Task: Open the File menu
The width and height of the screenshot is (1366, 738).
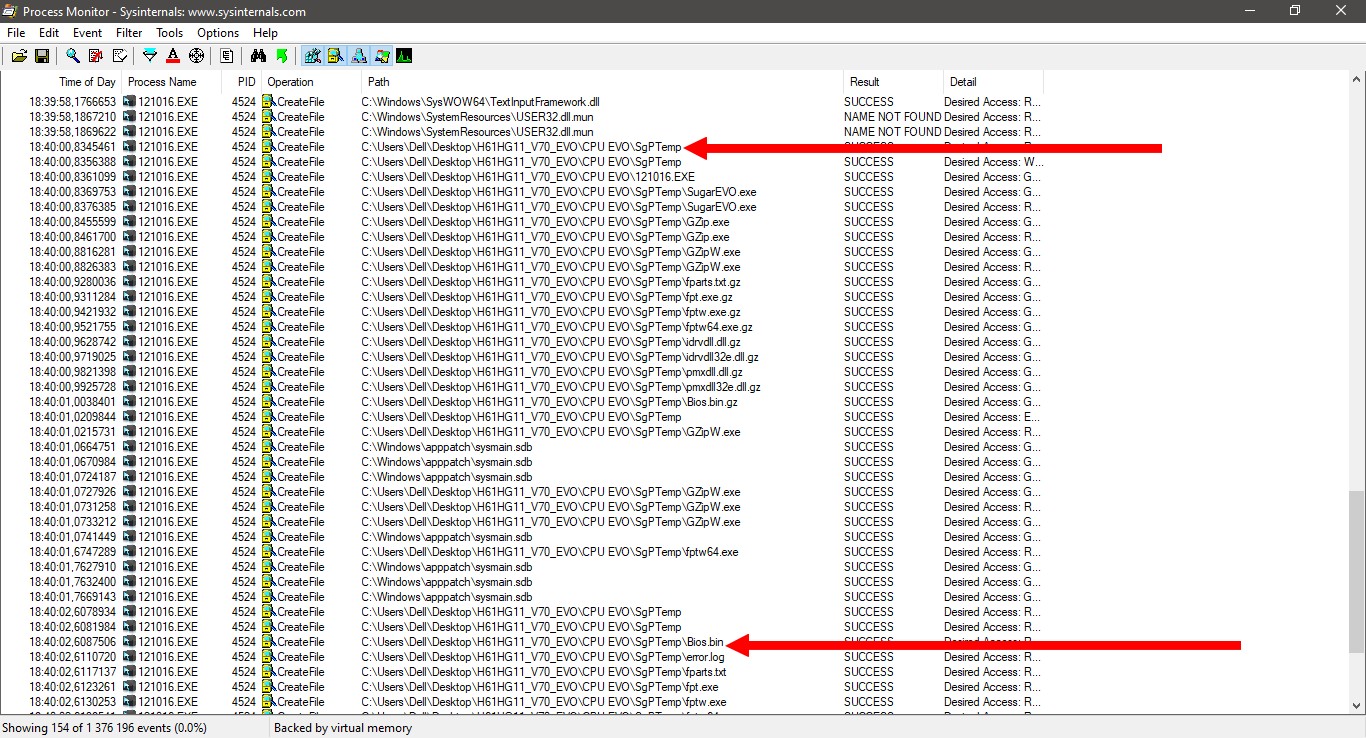Action: [x=16, y=33]
